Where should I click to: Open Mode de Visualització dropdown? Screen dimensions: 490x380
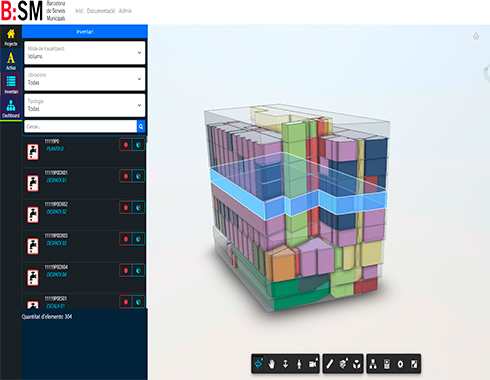click(x=85, y=53)
